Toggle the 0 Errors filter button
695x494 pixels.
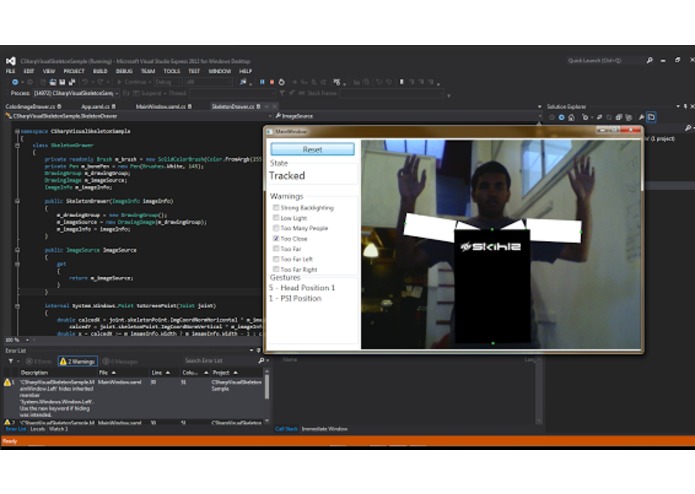[x=39, y=361]
